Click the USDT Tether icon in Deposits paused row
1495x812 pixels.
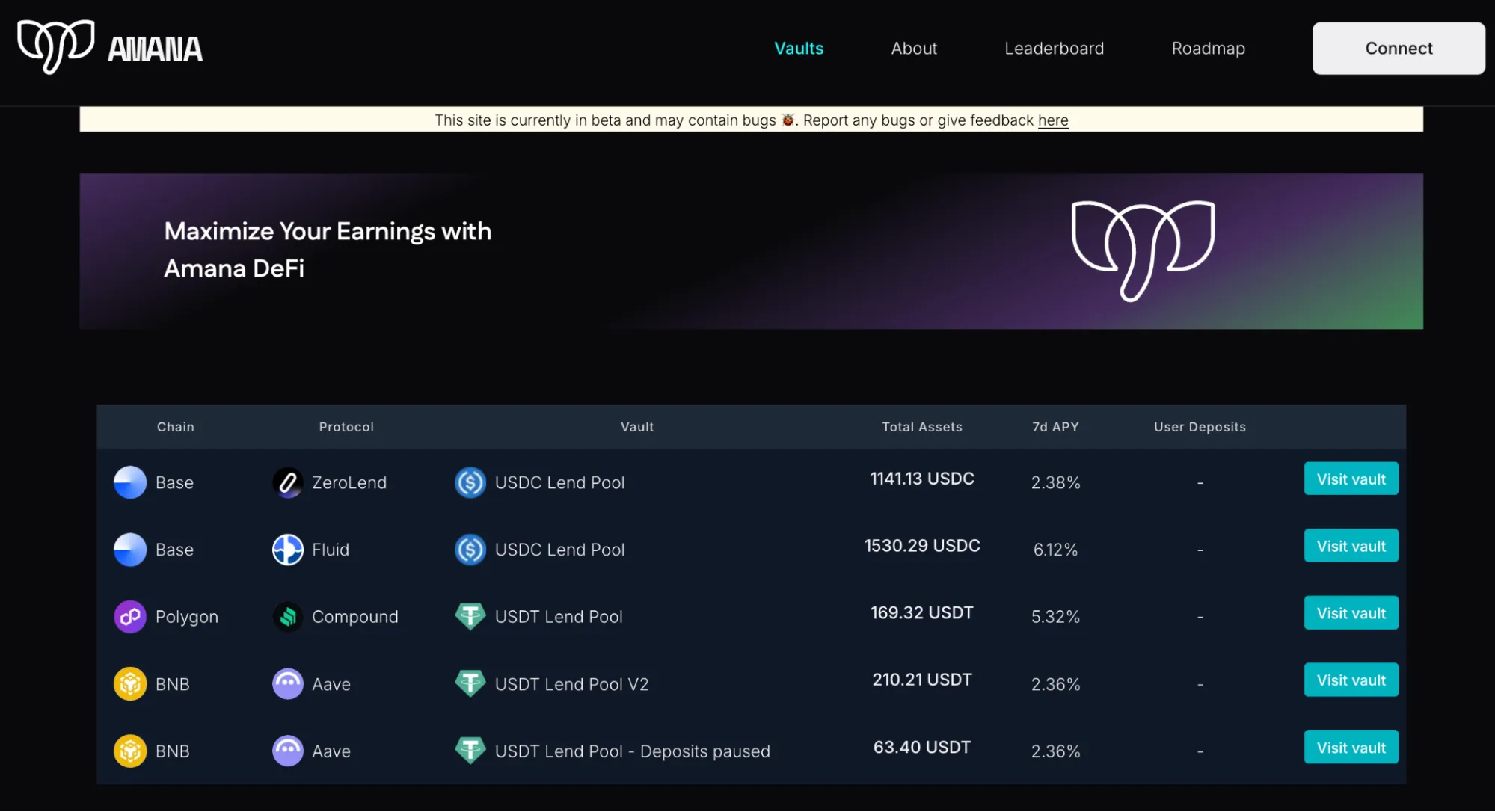click(x=470, y=751)
